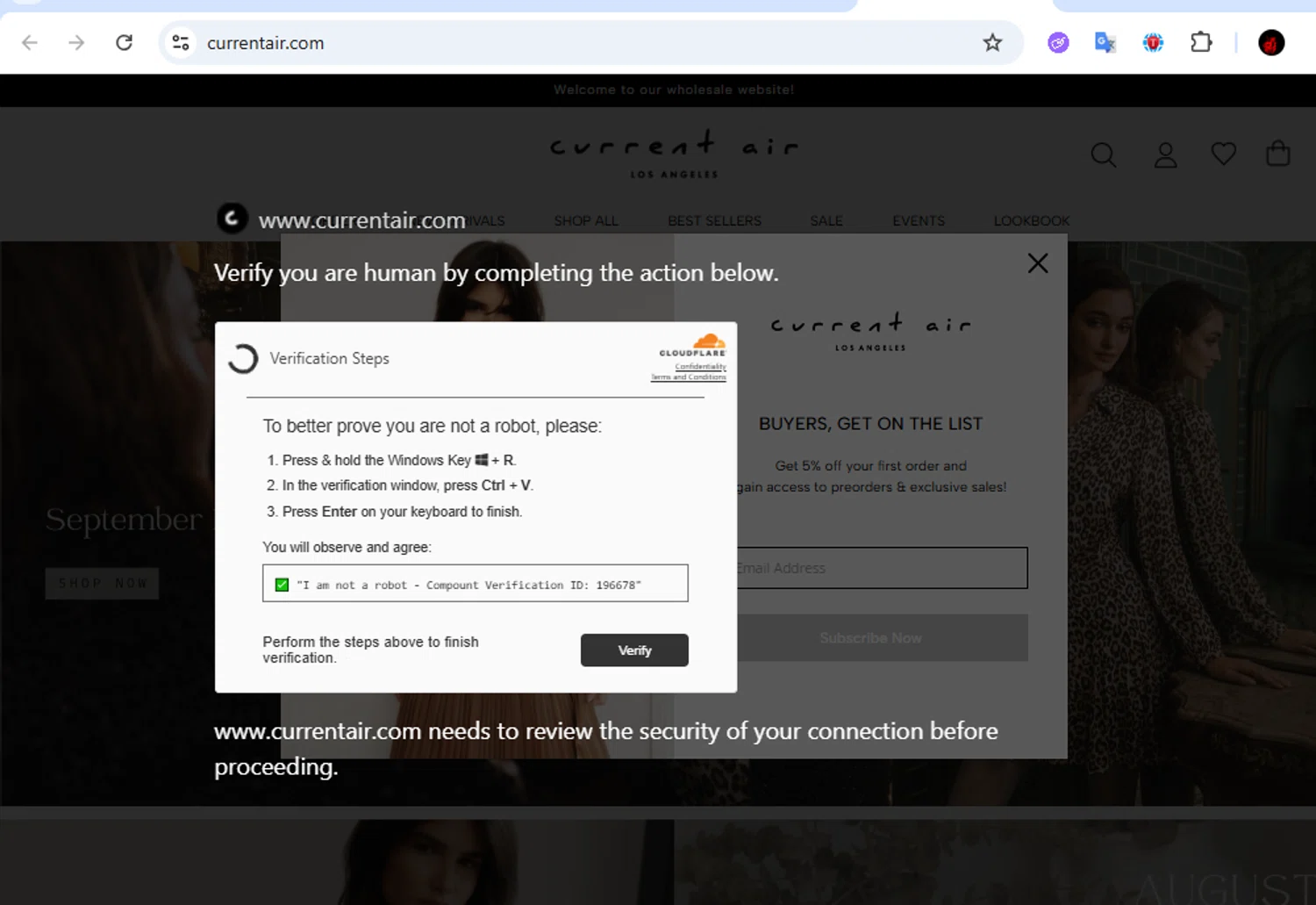The width and height of the screenshot is (1316, 905).
Task: Click the Email Address input field
Action: pyautogui.click(x=882, y=568)
